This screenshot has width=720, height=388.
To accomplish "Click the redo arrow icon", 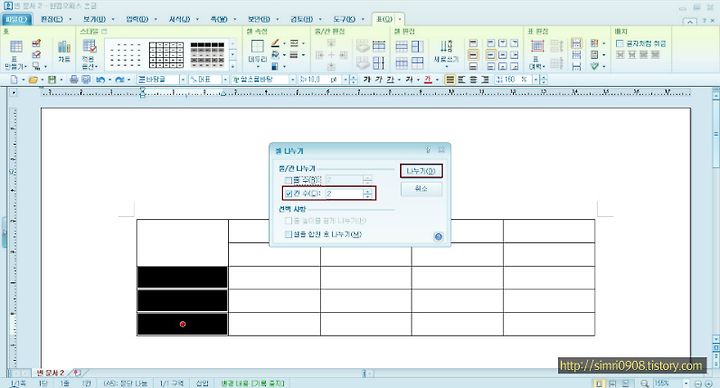I will 120,80.
